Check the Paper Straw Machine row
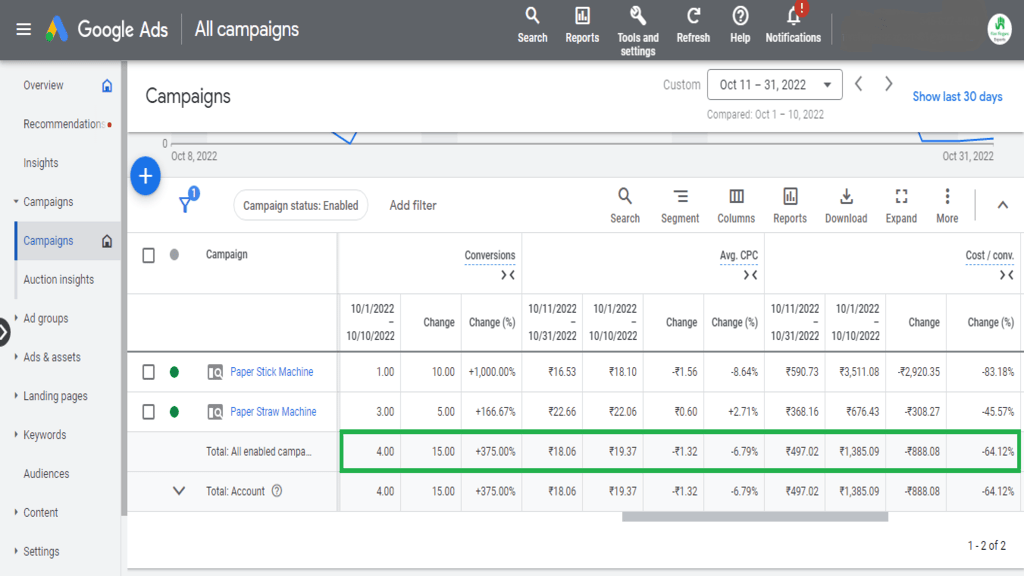 [148, 412]
